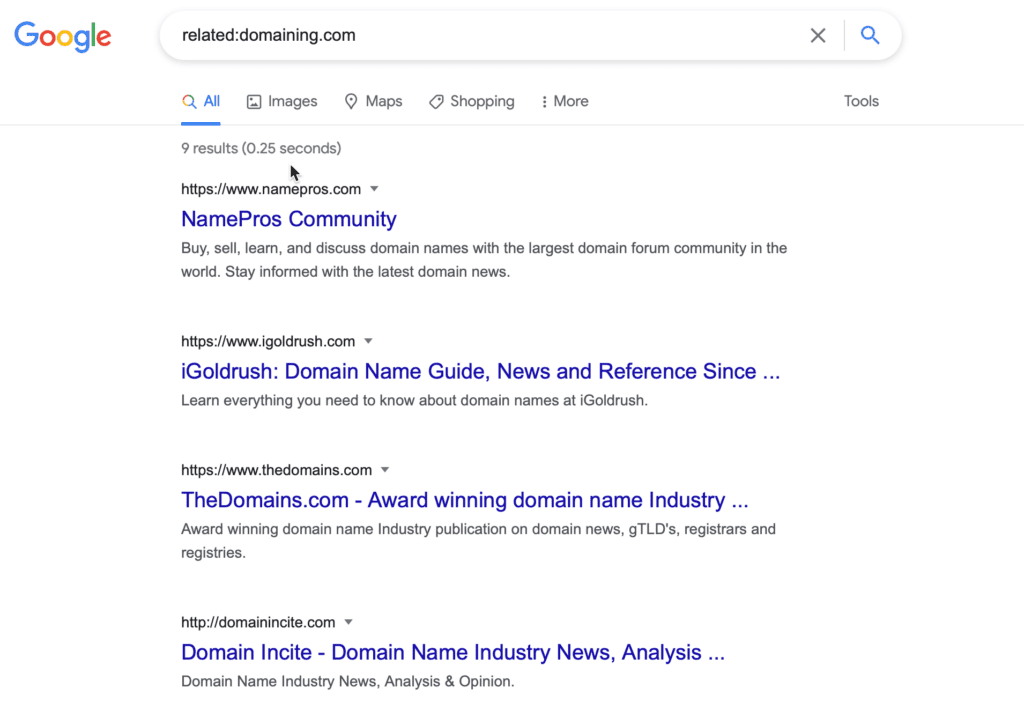Open the NamePros Community result

[x=288, y=219]
